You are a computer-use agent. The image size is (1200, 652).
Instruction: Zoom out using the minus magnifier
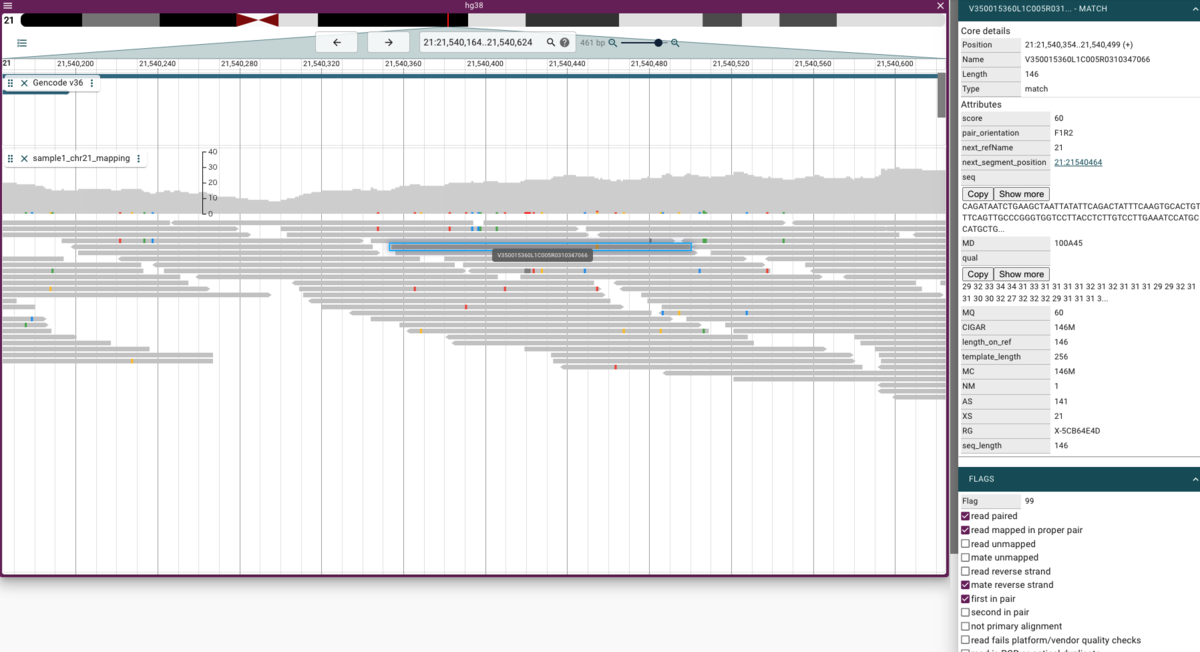click(613, 43)
